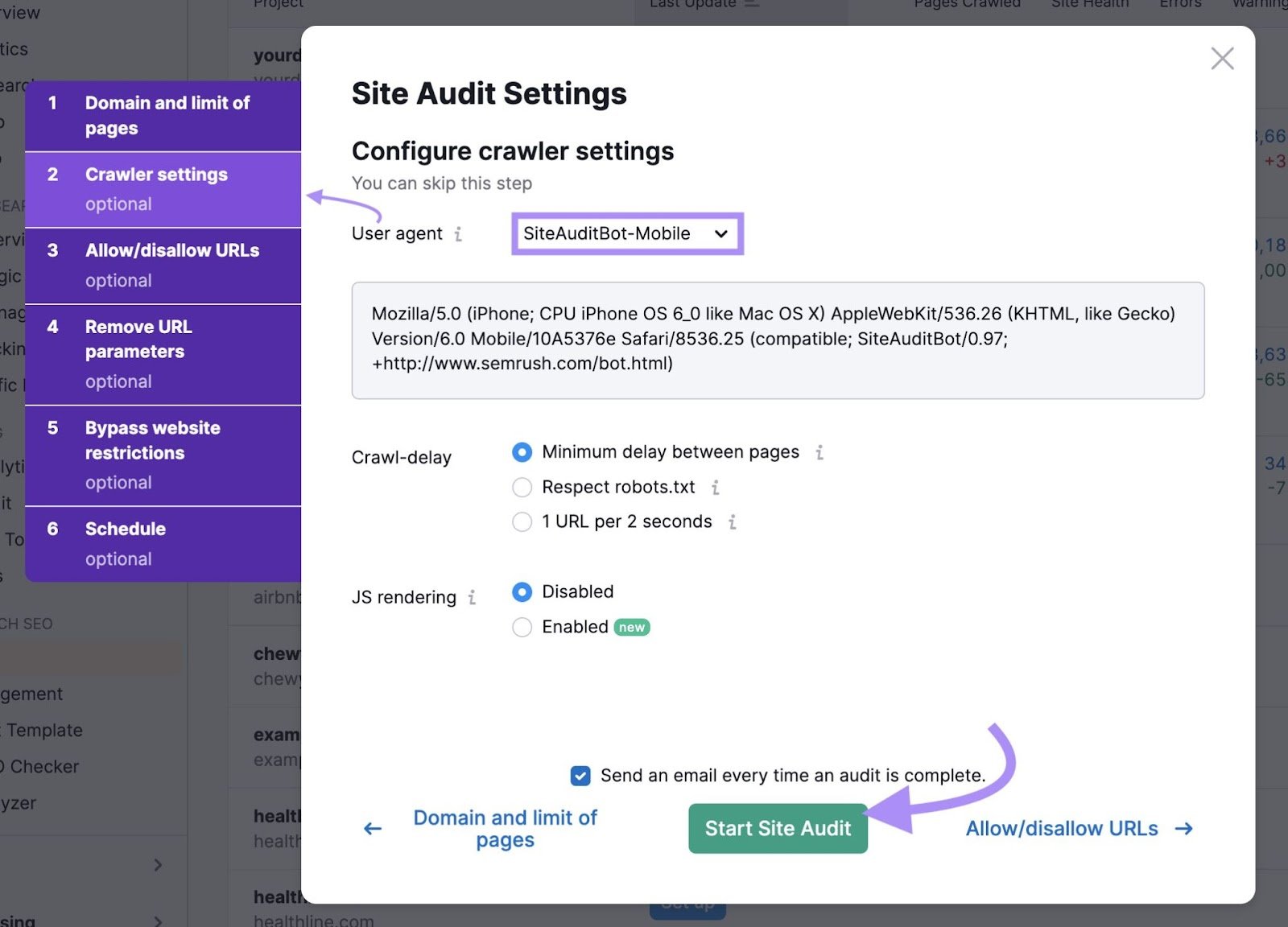Screen dimensions: 1288x927
Task: Enable JS rendering by selecting Enabled
Action: point(522,627)
